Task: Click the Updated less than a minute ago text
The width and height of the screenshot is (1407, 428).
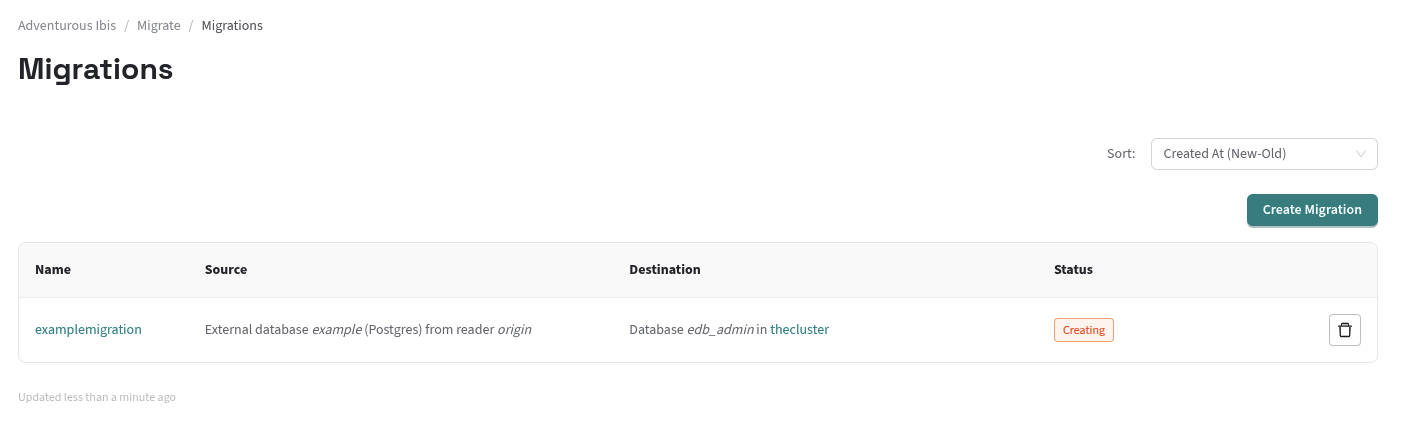Action: [x=97, y=397]
